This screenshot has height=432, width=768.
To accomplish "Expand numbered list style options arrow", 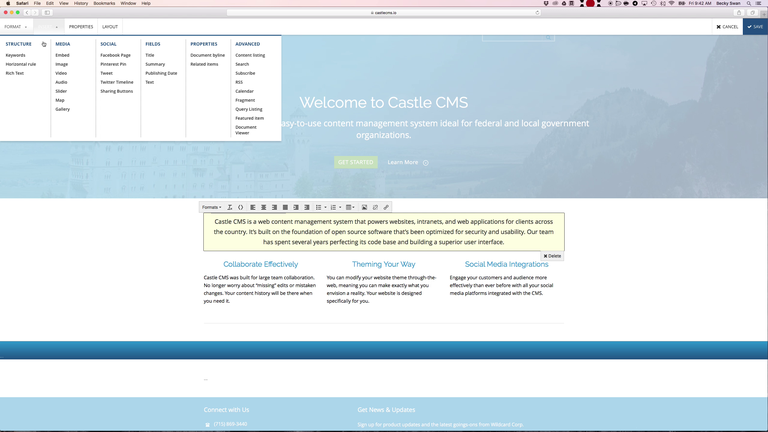I will [340, 207].
